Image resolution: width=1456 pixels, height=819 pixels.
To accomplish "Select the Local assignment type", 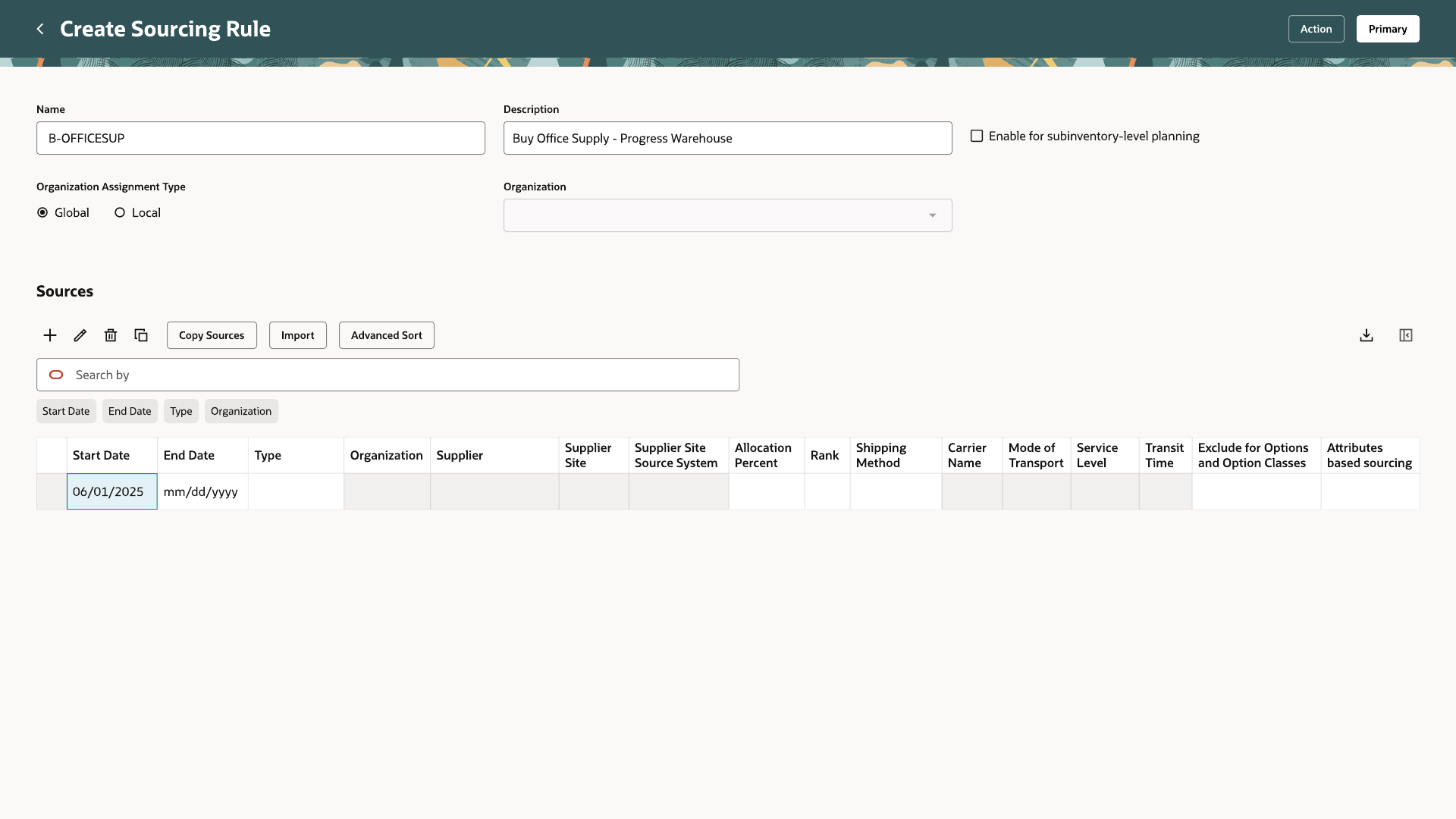I will click(120, 213).
